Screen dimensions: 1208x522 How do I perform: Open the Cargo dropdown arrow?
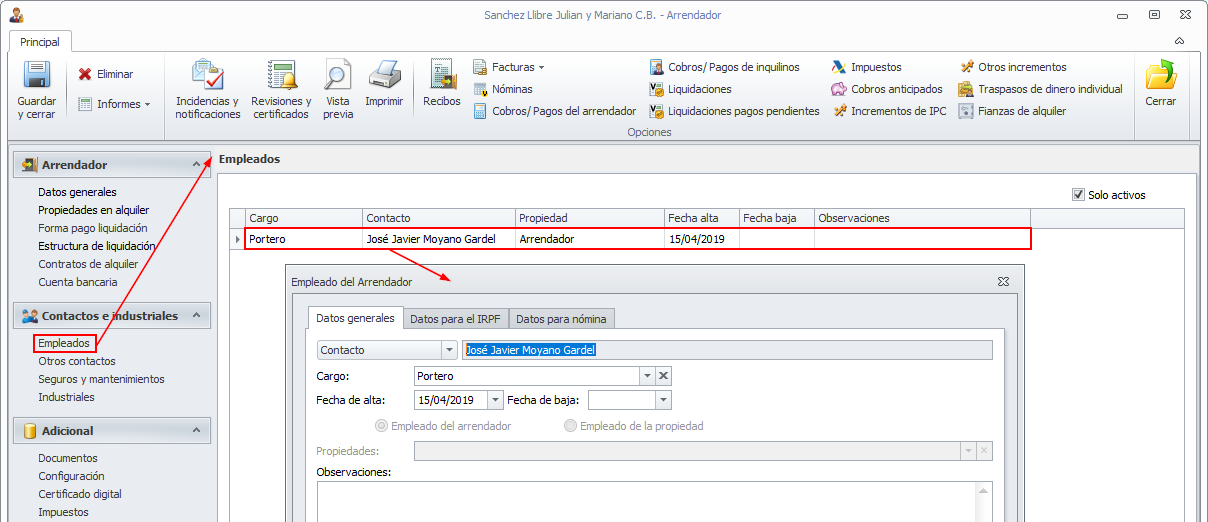point(647,376)
